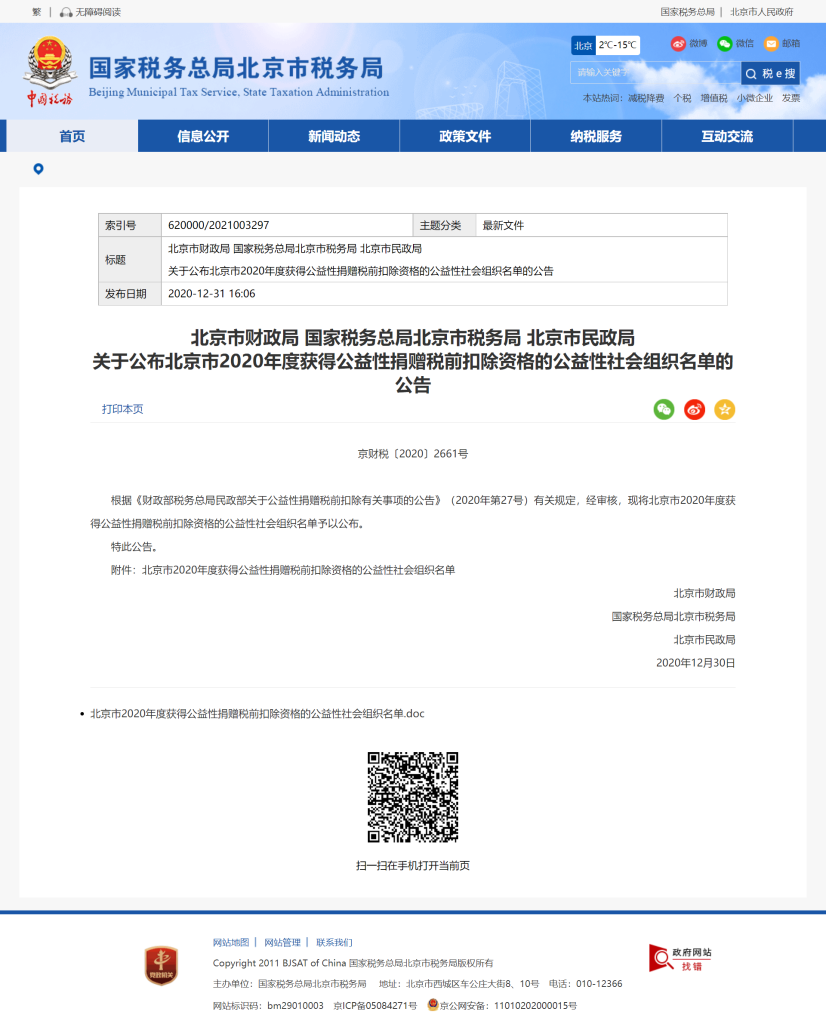Click the 减税降费 hot keyword
Screen dimensions: 826x1024
[646, 98]
